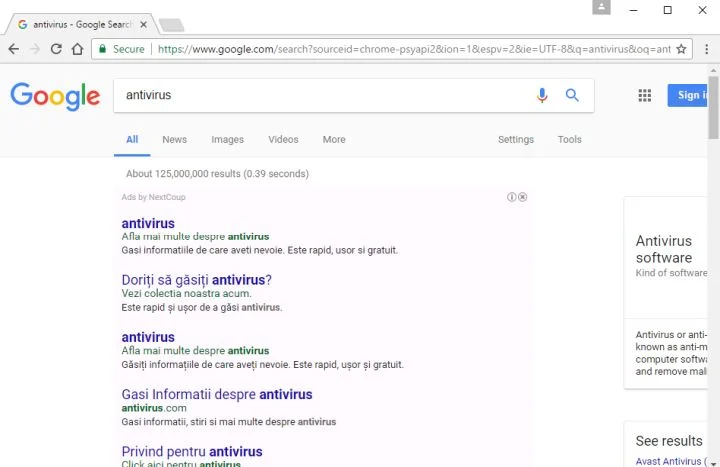Switch to the Videos results tab
The height and width of the screenshot is (467, 720).
(283, 140)
